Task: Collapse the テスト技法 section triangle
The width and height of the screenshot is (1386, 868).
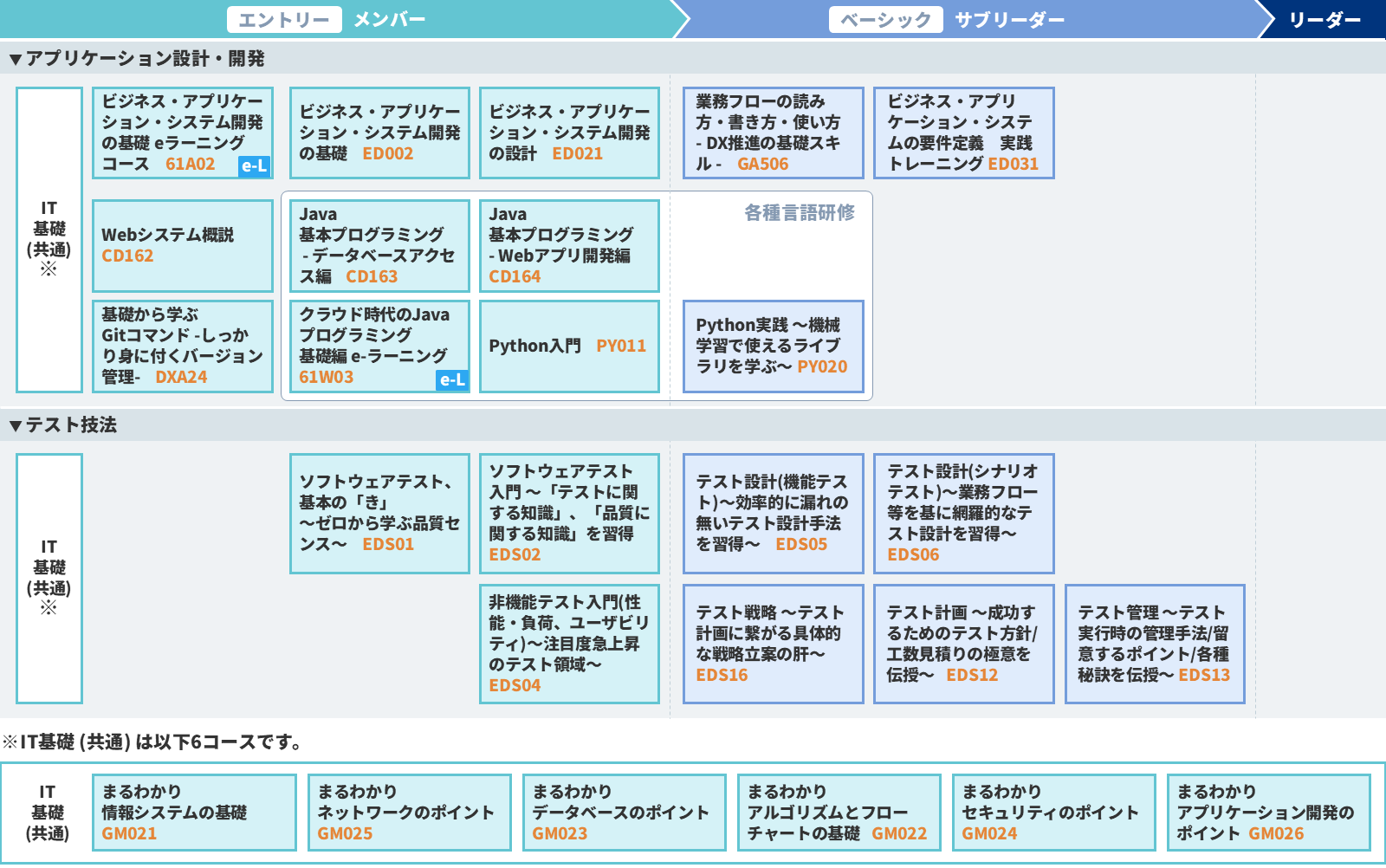Action: (x=15, y=425)
